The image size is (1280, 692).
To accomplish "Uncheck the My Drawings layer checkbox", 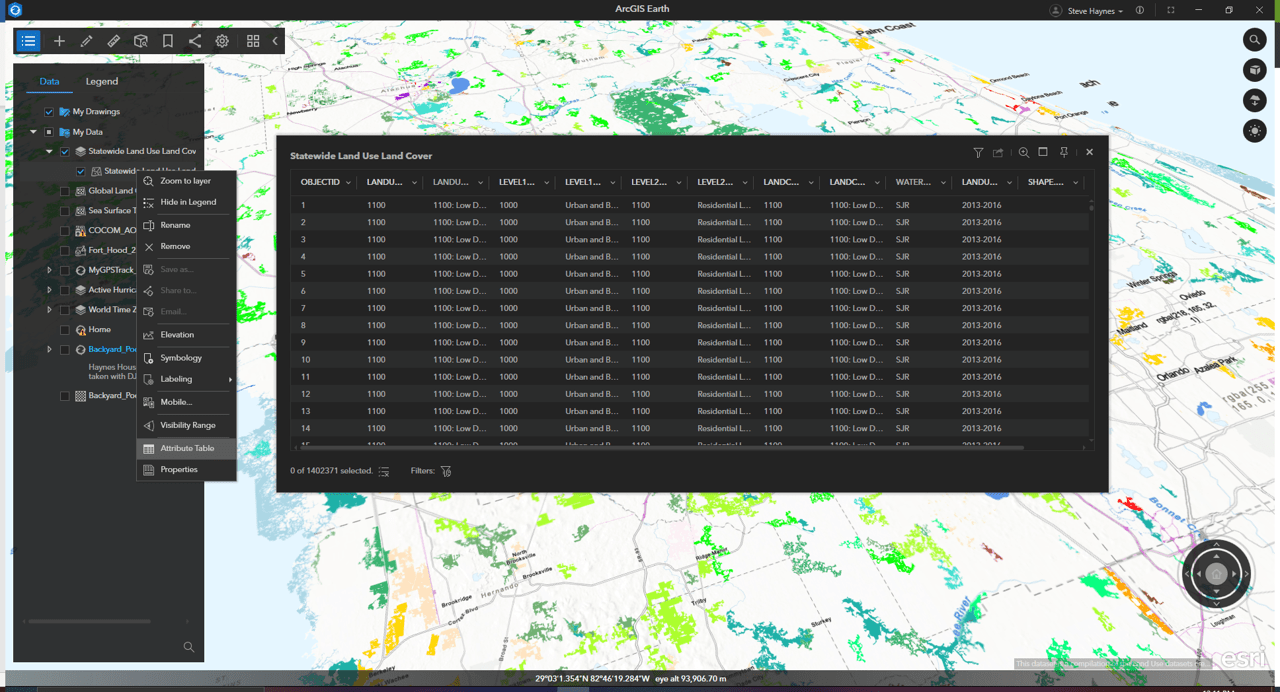I will pyautogui.click(x=49, y=112).
